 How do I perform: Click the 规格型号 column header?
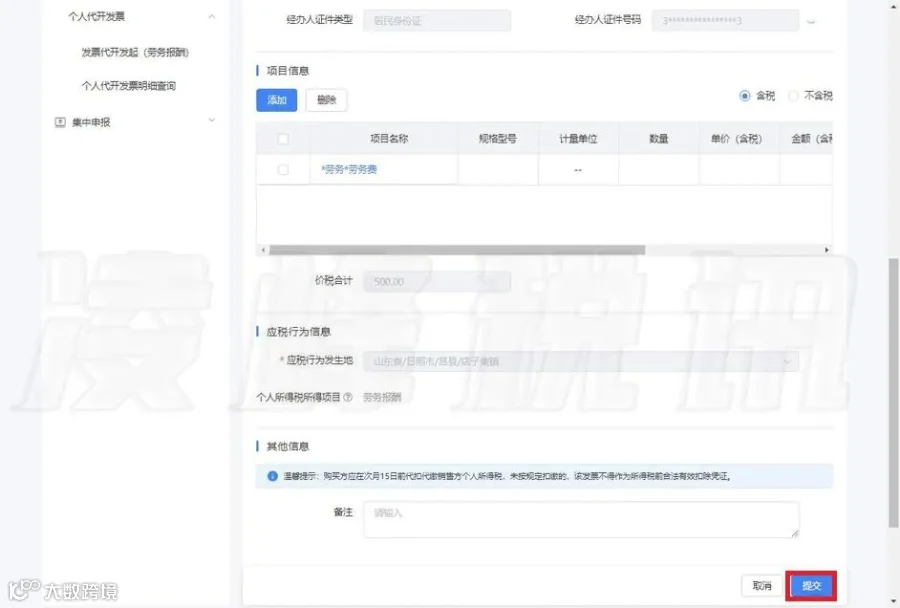pyautogui.click(x=498, y=138)
